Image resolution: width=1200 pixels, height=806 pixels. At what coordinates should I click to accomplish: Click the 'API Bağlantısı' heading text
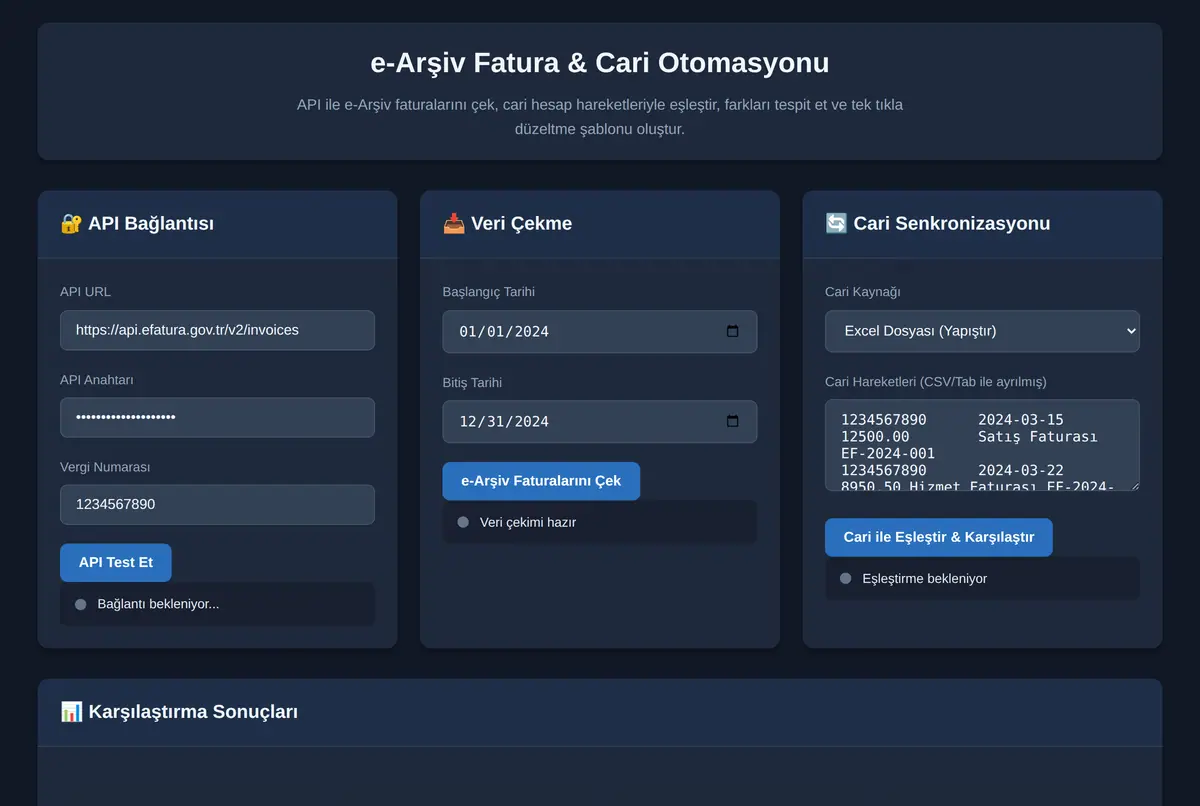pyautogui.click(x=151, y=223)
